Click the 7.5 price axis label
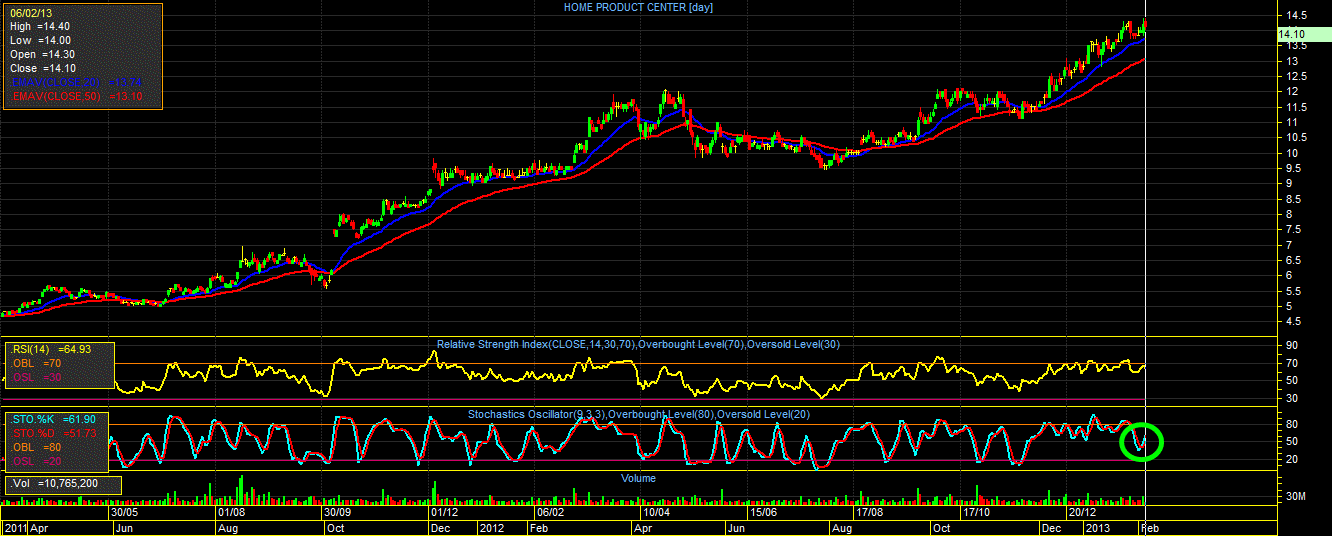Viewport: 1332px width, 536px height. click(x=1295, y=230)
